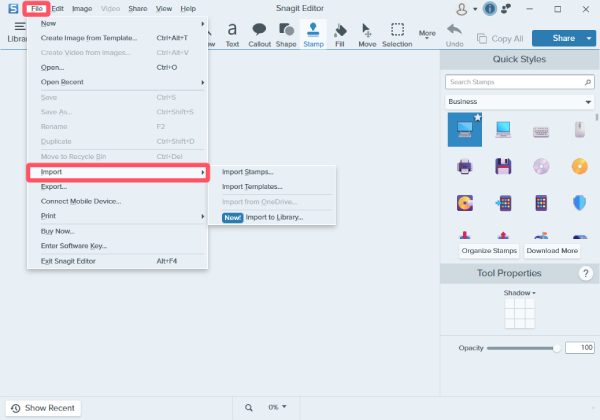
Task: Choose the yellow disc on purple stamp
Action: (x=465, y=203)
